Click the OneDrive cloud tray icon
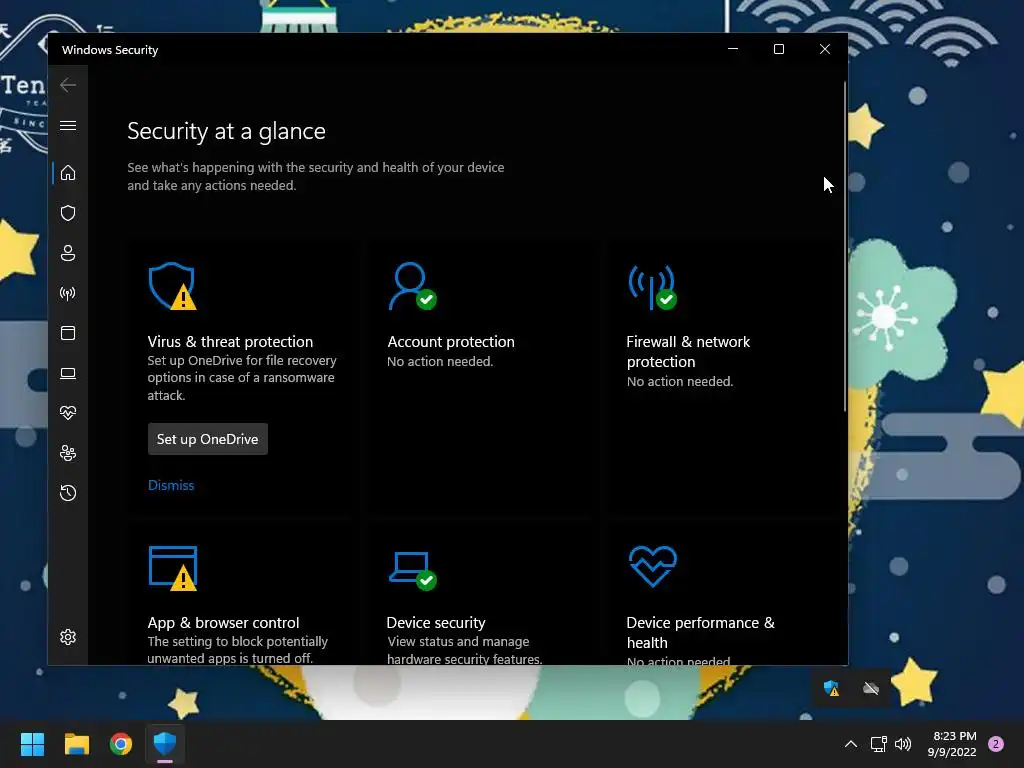Image resolution: width=1024 pixels, height=768 pixels. pos(871,688)
